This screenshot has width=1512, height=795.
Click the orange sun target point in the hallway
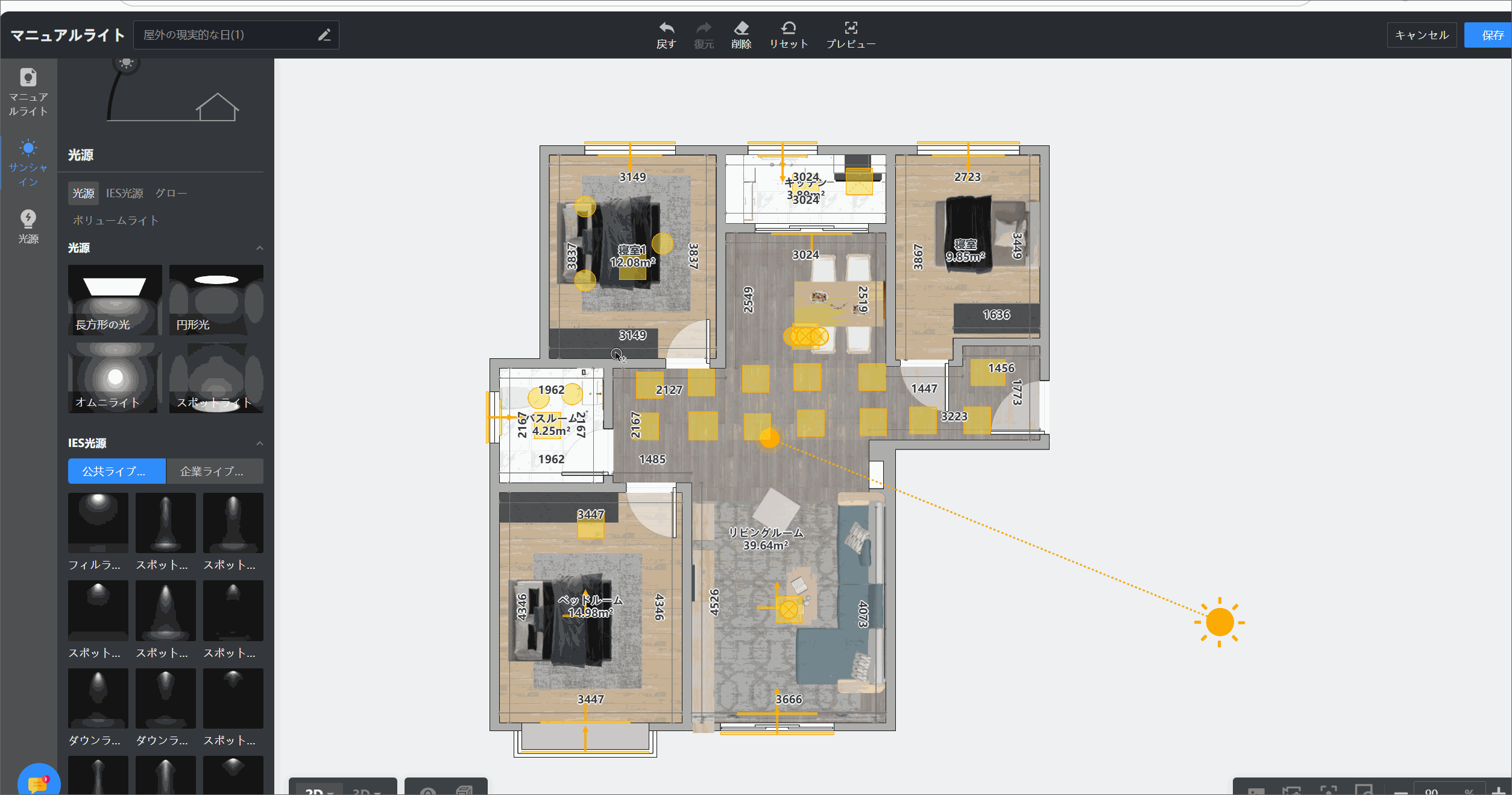(x=769, y=439)
